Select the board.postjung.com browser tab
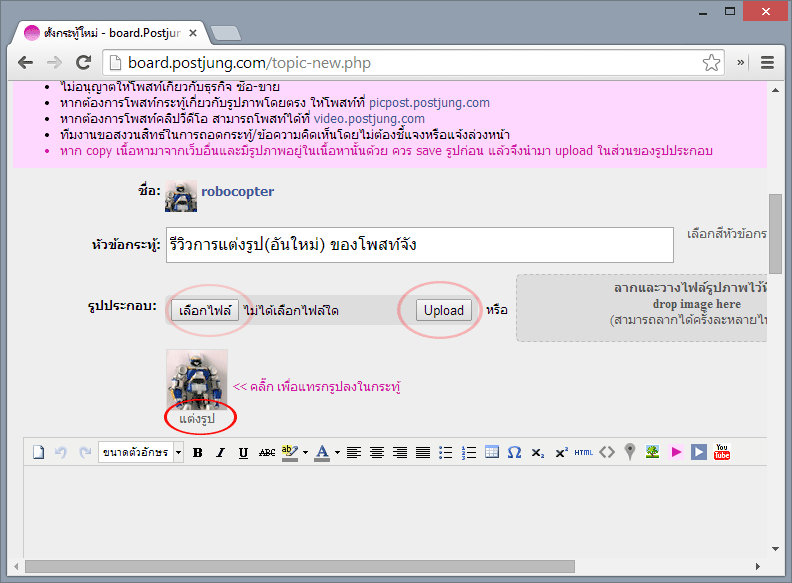 (110, 32)
